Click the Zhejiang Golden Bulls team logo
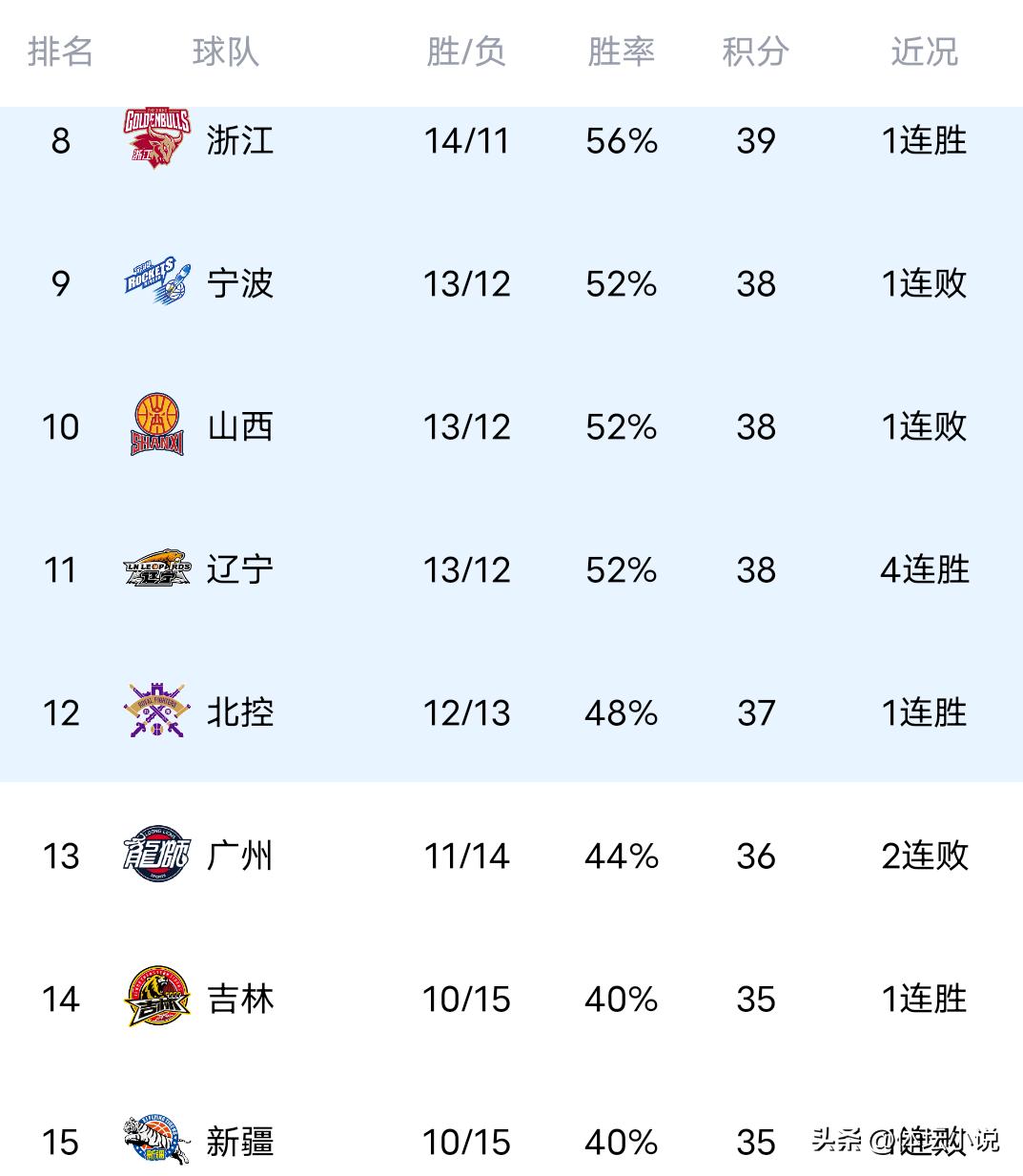1023x1176 pixels. (157, 139)
